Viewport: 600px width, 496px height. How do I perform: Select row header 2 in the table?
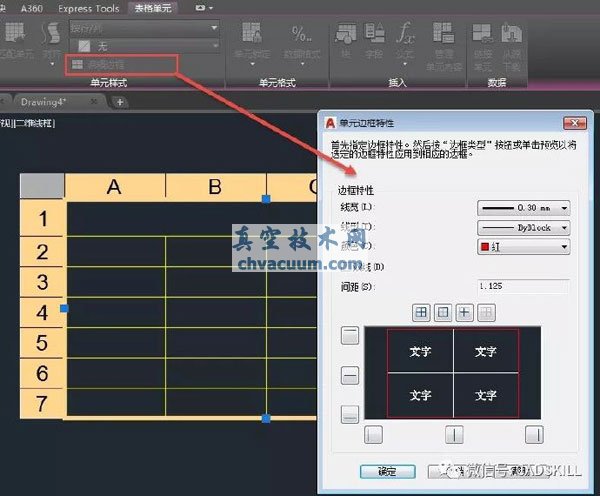click(42, 252)
